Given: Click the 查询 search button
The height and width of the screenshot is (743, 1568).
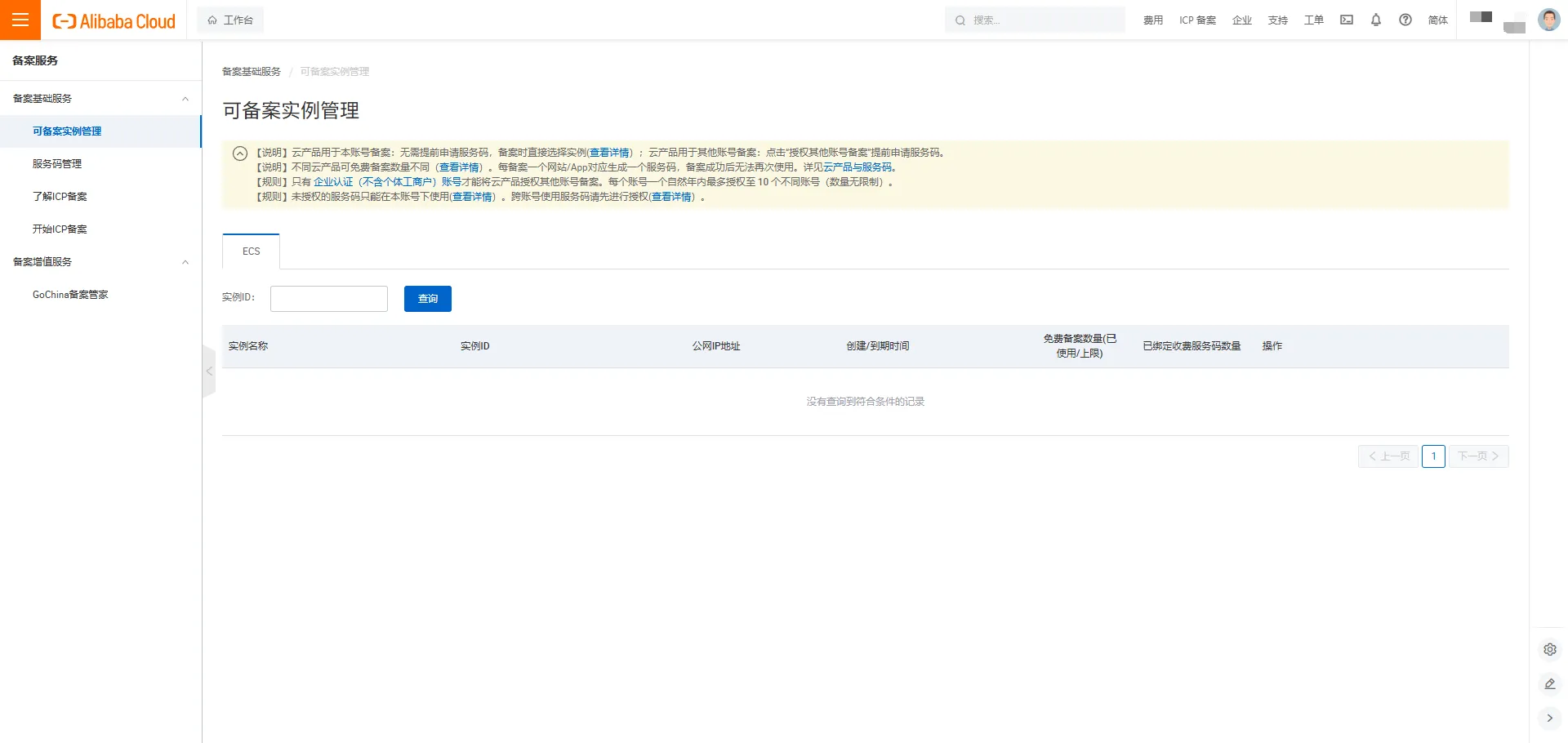Looking at the screenshot, I should click(x=427, y=299).
